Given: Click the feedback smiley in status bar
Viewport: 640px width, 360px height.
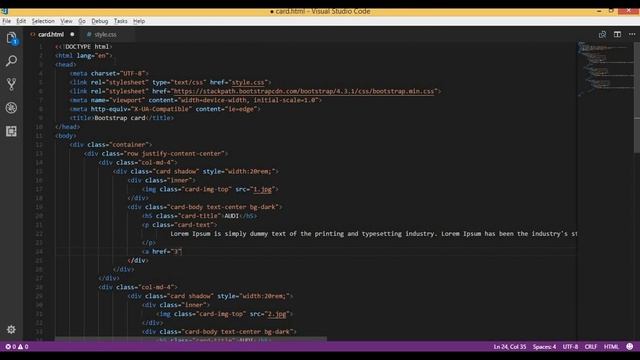Looking at the screenshot, I should (x=630, y=347).
